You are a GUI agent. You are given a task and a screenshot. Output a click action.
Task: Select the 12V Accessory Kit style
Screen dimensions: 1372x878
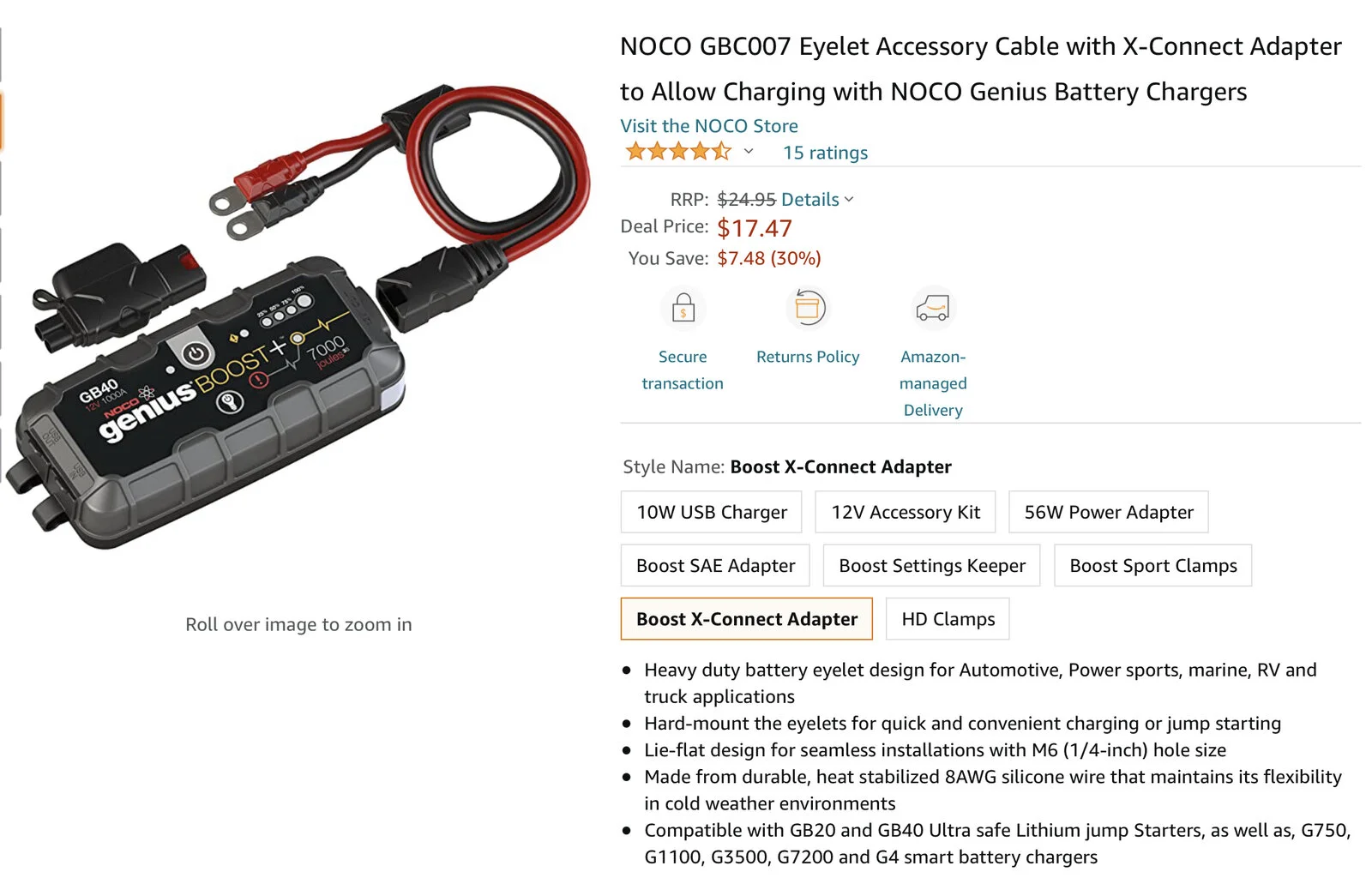click(906, 512)
